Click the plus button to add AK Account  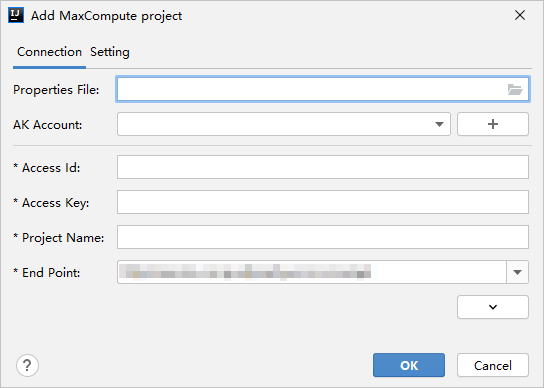(493, 124)
